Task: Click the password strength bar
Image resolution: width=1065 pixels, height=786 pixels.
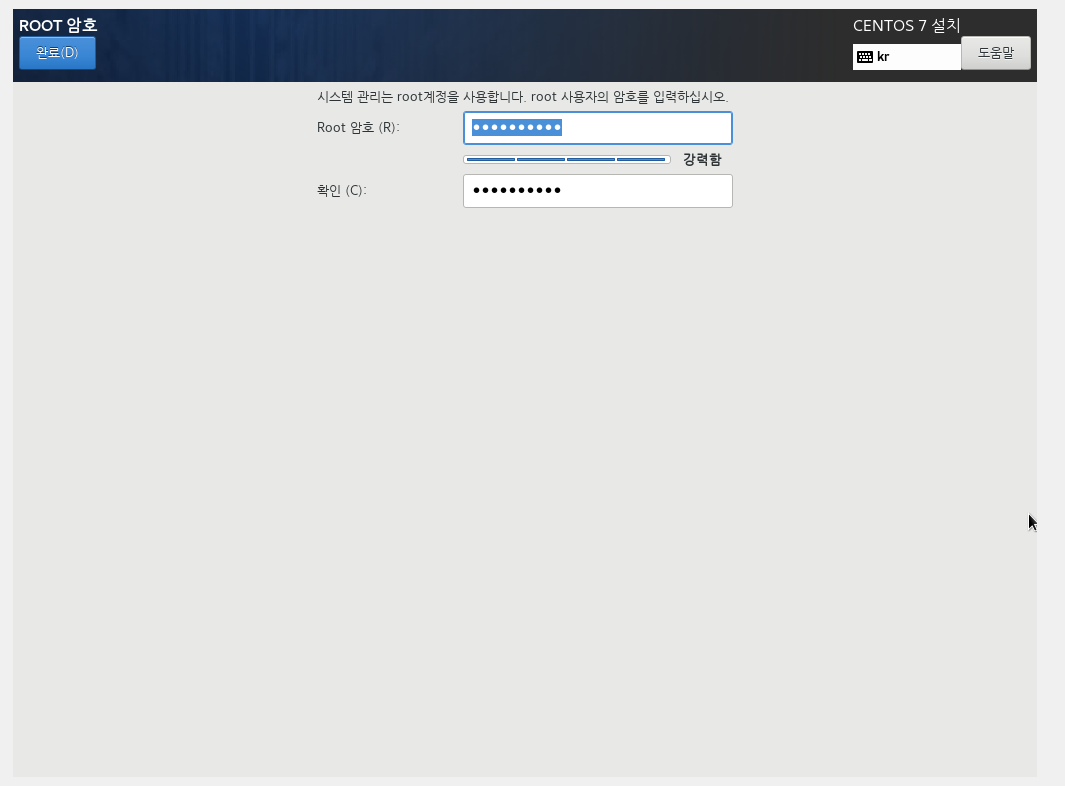Action: click(566, 160)
